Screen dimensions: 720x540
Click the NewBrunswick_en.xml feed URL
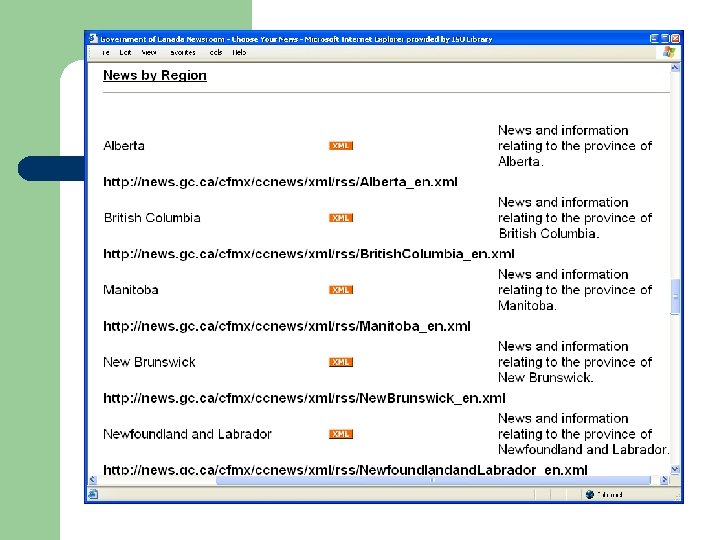click(304, 398)
